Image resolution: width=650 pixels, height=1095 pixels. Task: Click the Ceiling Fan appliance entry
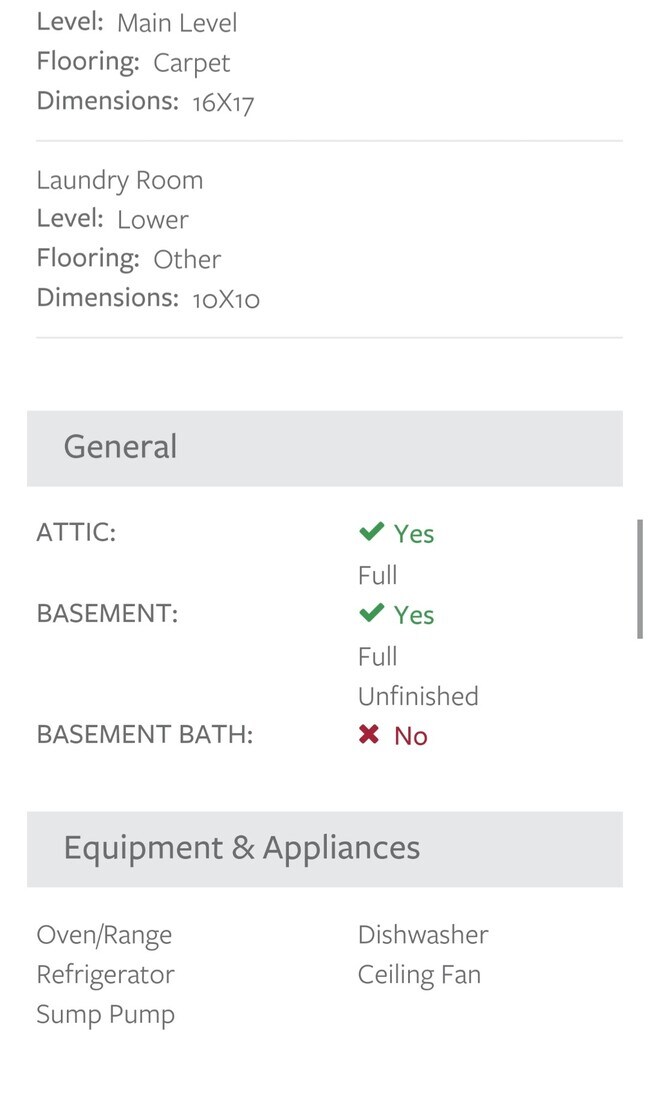click(420, 975)
